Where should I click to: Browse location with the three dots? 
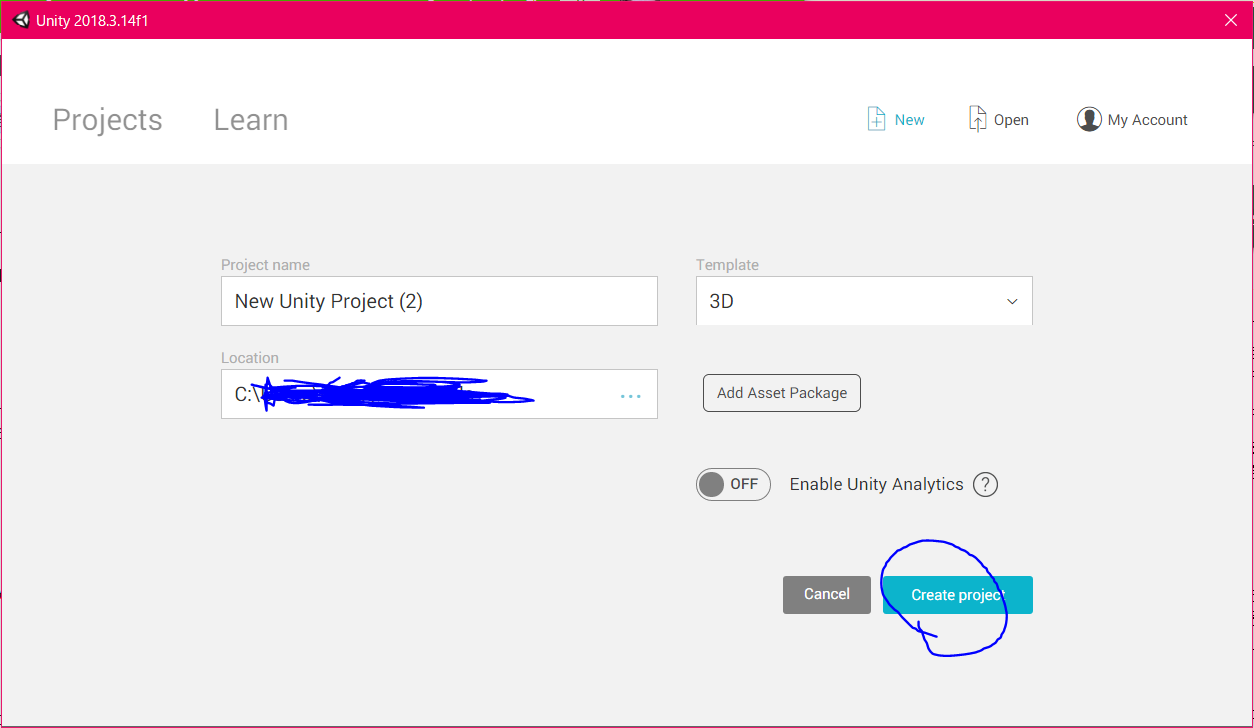[x=630, y=396]
